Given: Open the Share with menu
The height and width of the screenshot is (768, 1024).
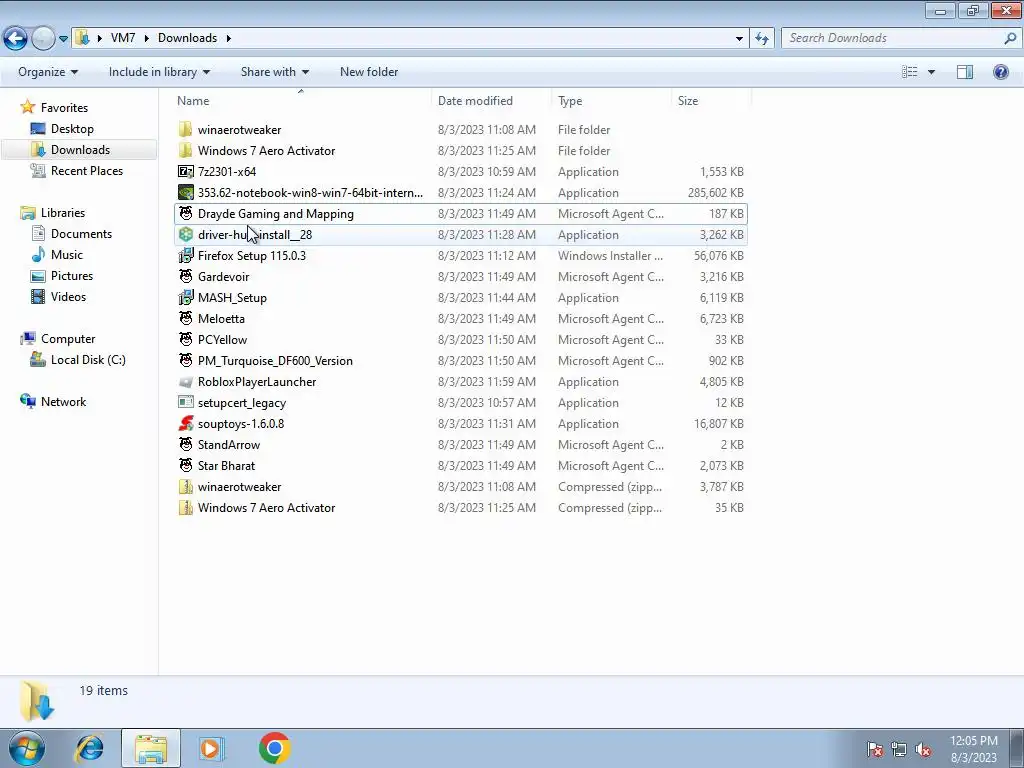Looking at the screenshot, I should [x=274, y=72].
